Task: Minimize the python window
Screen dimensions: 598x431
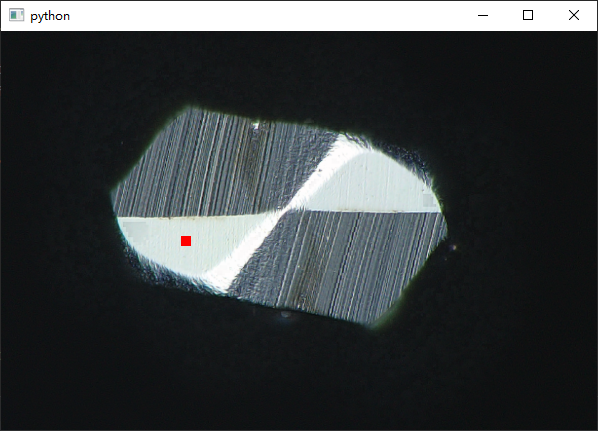Action: click(x=483, y=15)
